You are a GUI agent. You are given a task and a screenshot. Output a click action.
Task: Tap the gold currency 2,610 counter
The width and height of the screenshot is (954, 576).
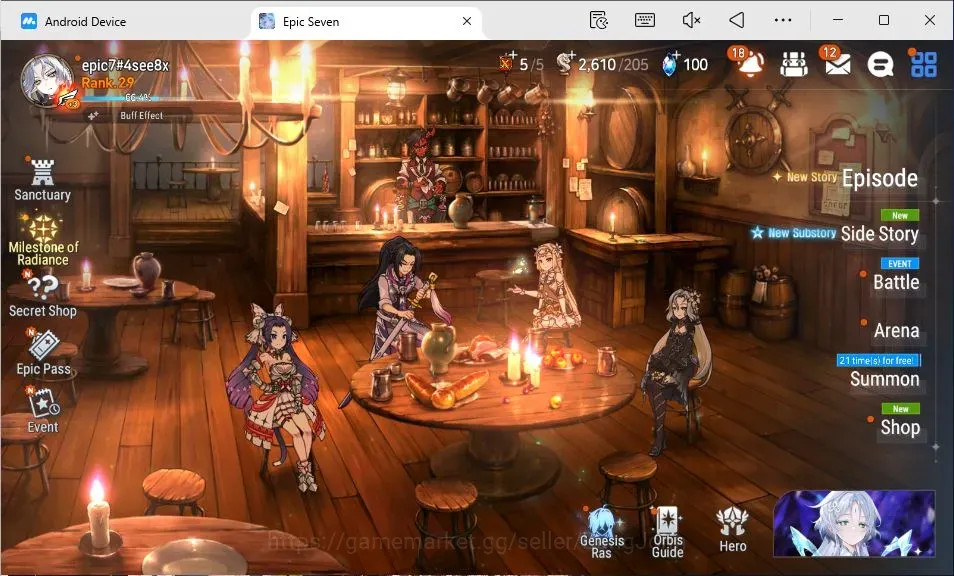pyautogui.click(x=602, y=64)
